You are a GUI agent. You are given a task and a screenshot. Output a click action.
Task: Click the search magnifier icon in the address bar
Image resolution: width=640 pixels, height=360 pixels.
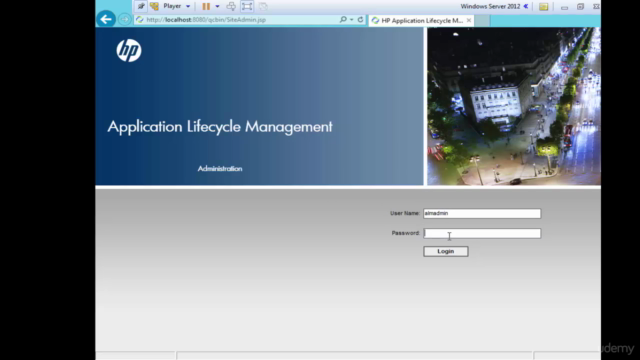click(343, 19)
